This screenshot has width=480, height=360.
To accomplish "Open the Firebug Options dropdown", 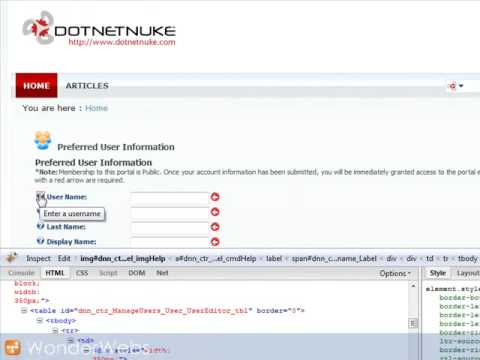I will [395, 274].
